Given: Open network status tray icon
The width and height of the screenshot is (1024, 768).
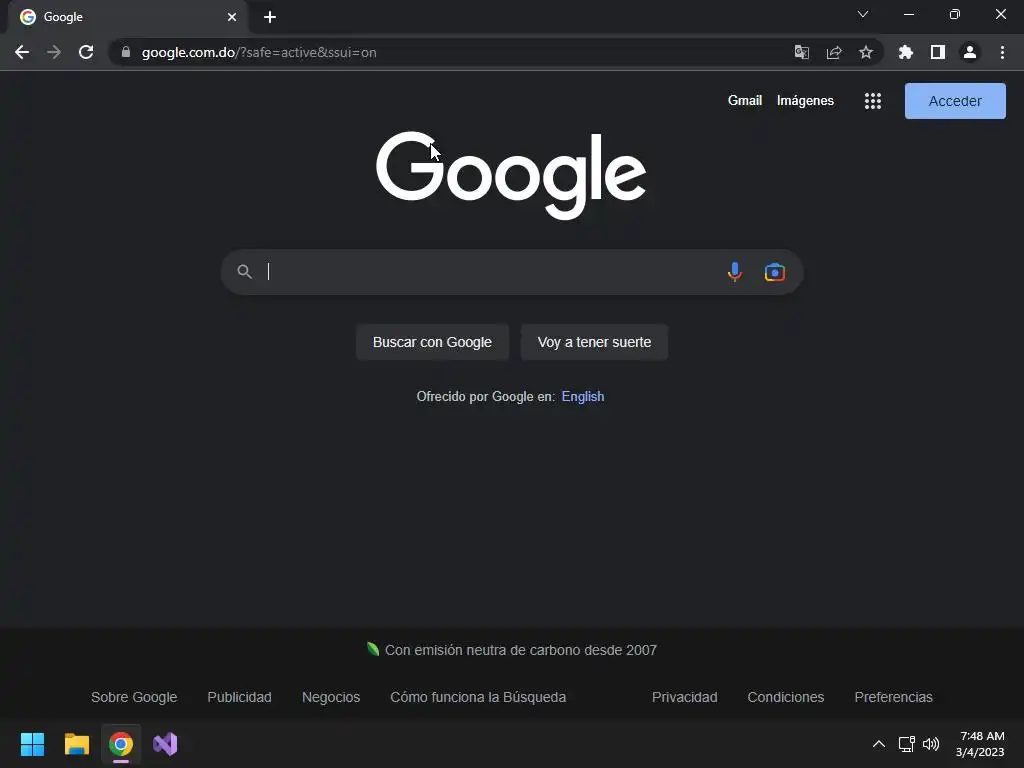Looking at the screenshot, I should click(906, 744).
